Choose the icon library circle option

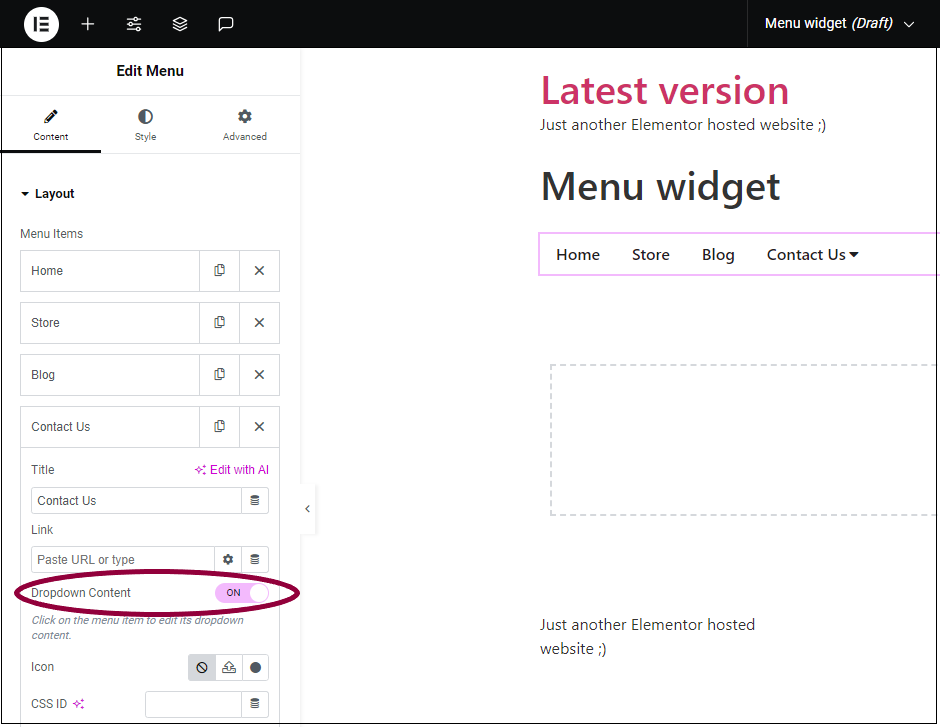(255, 668)
